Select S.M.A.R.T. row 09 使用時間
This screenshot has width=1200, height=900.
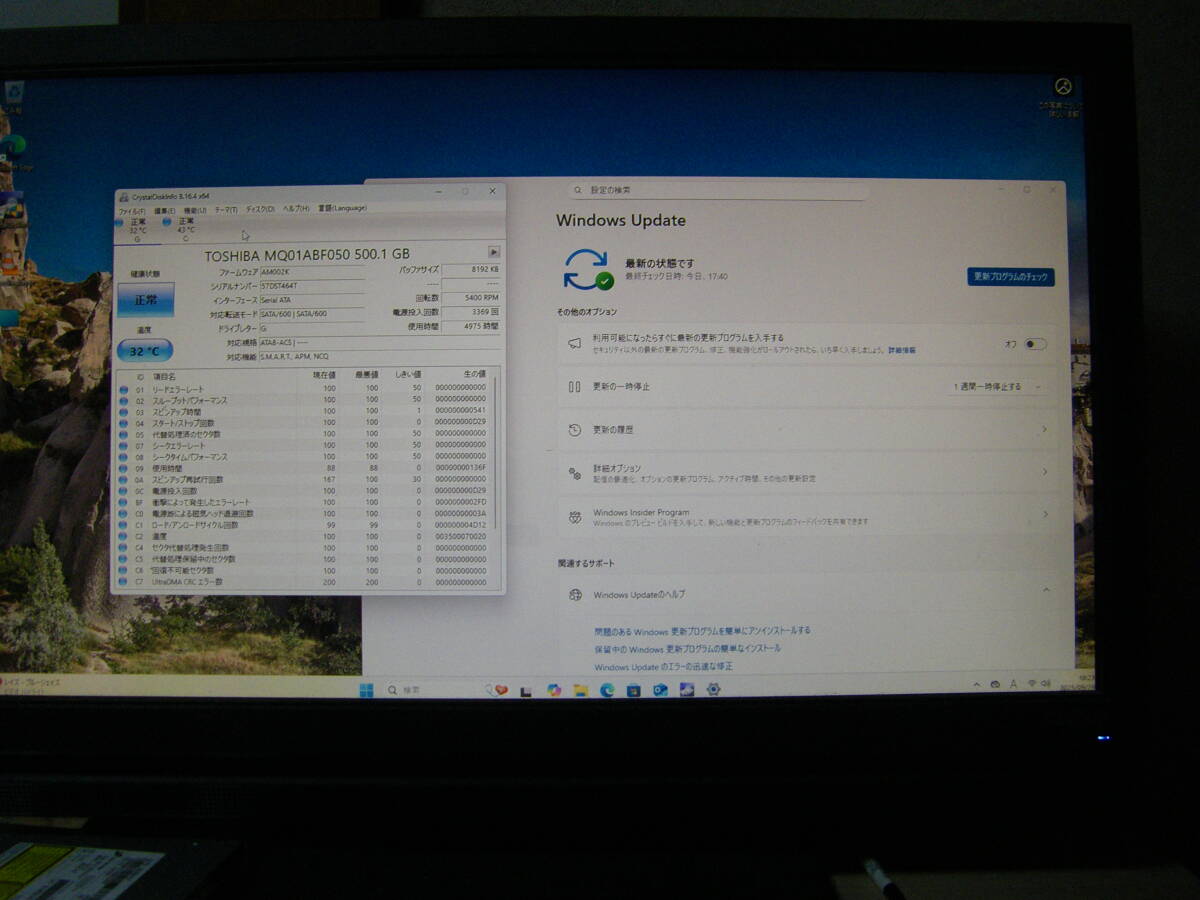(305, 468)
